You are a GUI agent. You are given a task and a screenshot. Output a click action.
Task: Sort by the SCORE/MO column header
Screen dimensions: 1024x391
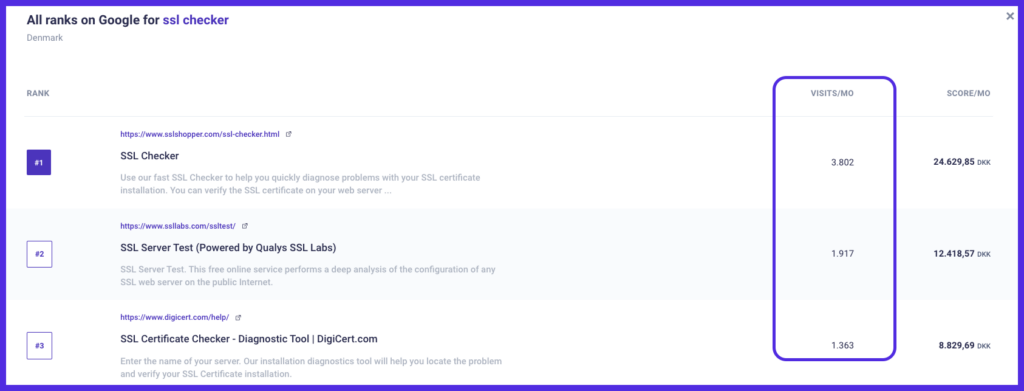click(968, 93)
